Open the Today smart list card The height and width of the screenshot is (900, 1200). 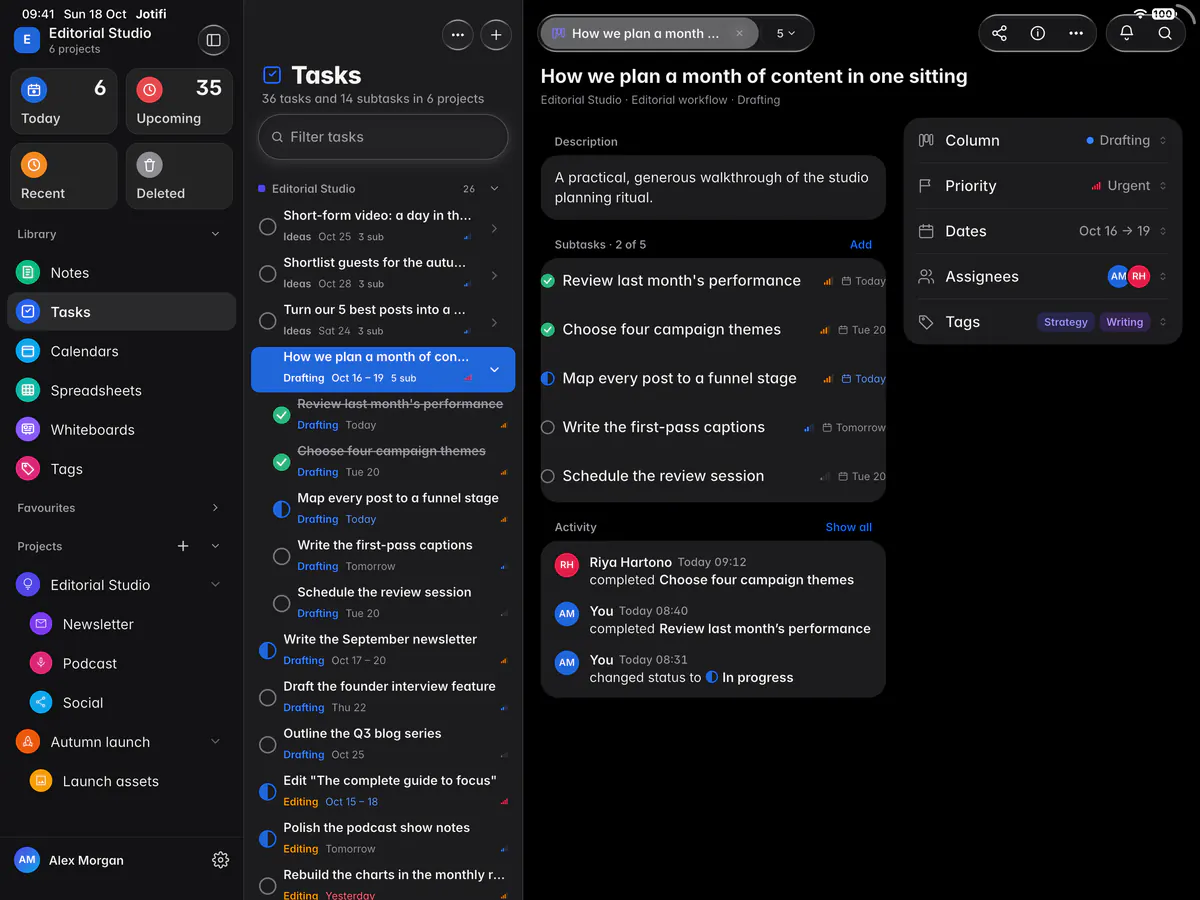click(64, 102)
